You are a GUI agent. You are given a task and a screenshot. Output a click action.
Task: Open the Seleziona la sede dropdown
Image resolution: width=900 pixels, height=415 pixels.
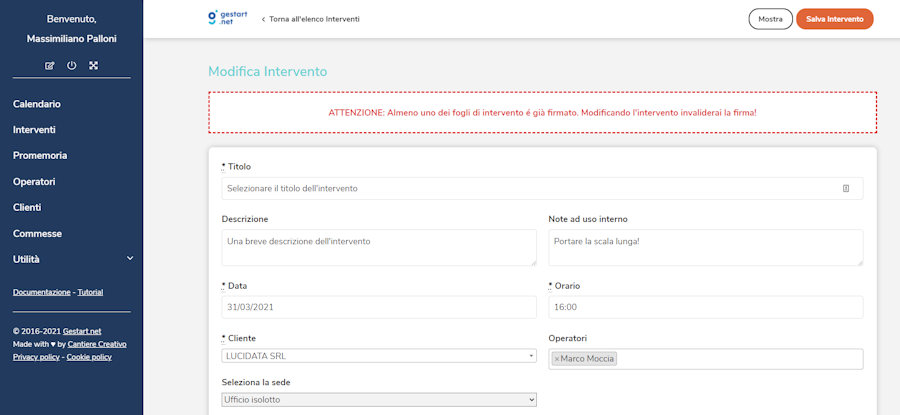click(x=379, y=400)
